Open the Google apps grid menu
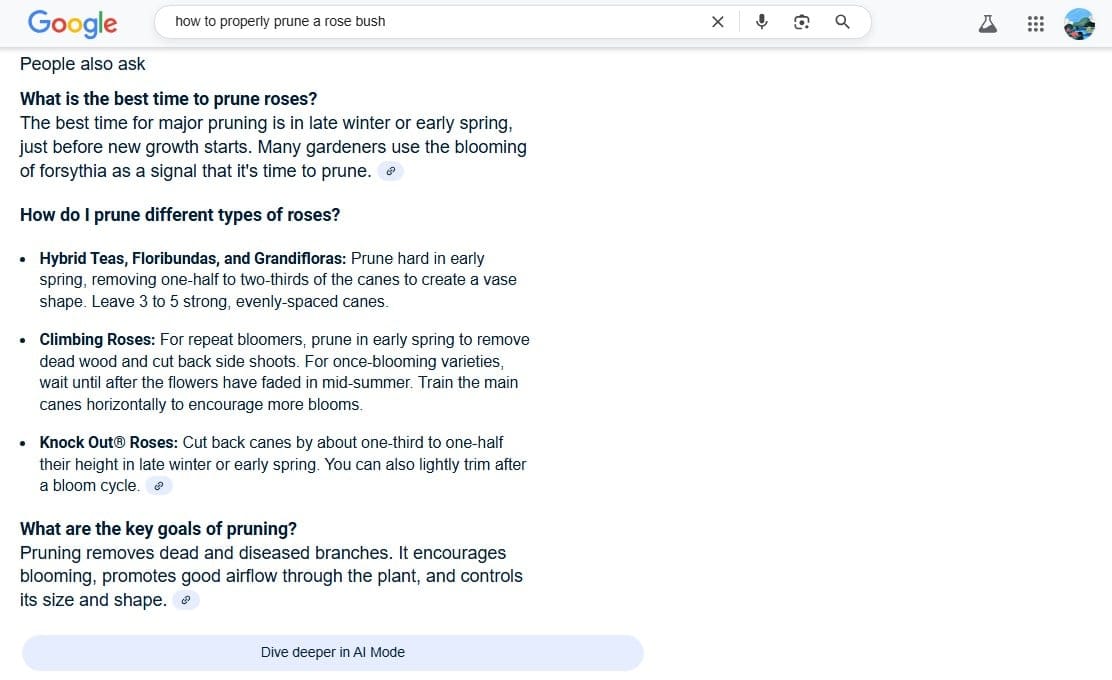1112x680 pixels. click(1036, 24)
